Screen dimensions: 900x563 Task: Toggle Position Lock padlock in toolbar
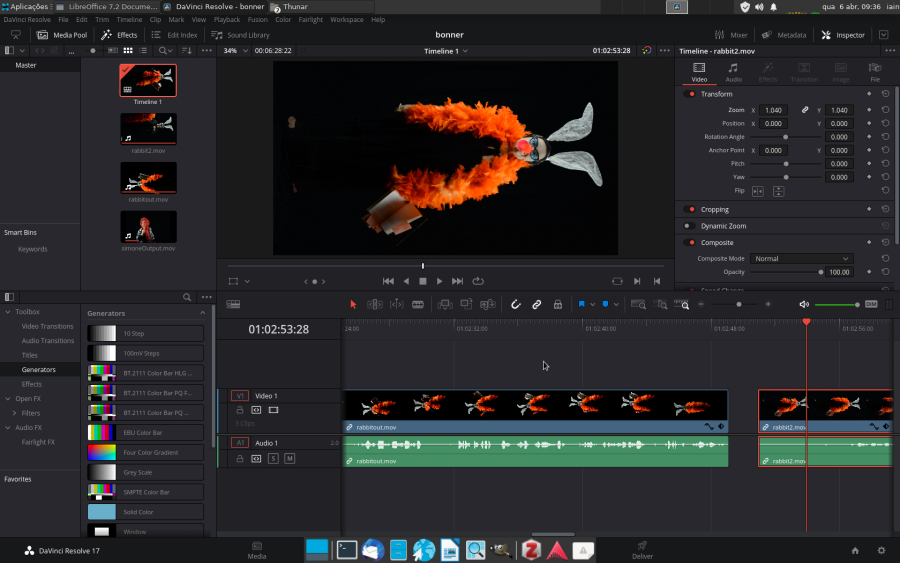[x=557, y=304]
